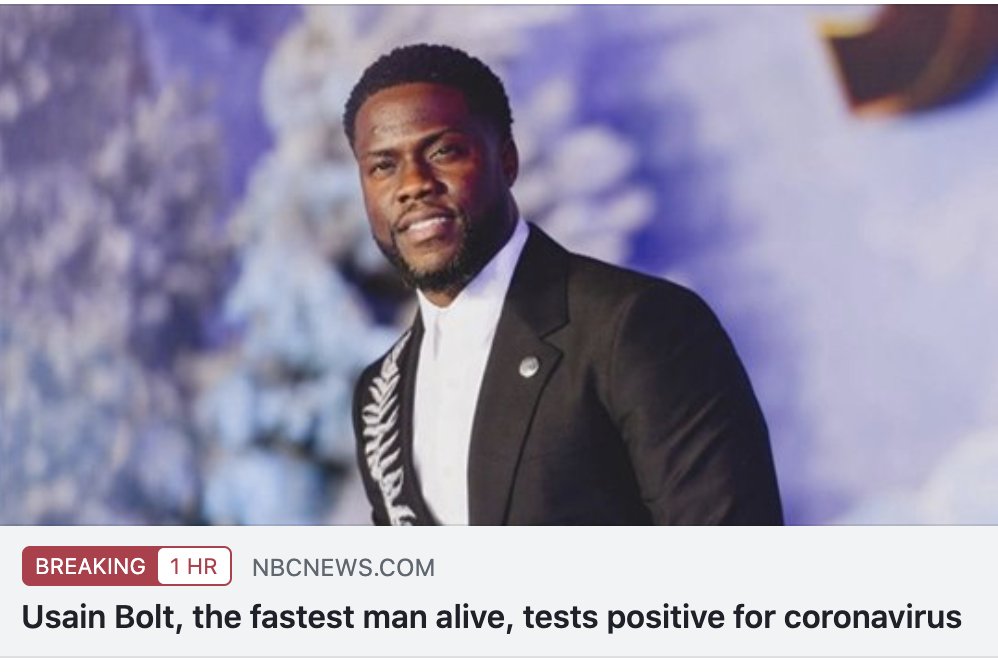Click the name Usain Bolt in headline
998x672 pixels.
click(99, 617)
